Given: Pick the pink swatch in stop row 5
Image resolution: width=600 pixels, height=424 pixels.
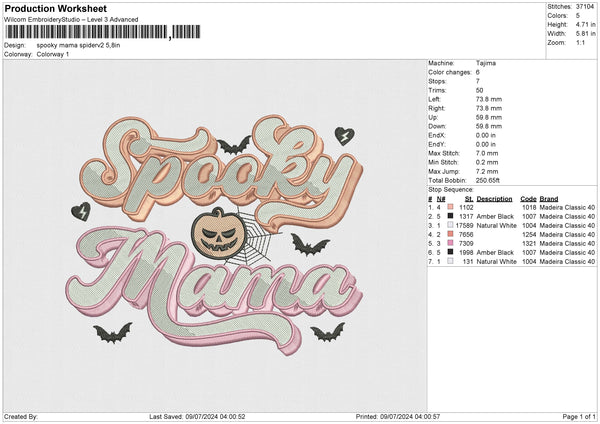Looking at the screenshot, I should point(450,243).
